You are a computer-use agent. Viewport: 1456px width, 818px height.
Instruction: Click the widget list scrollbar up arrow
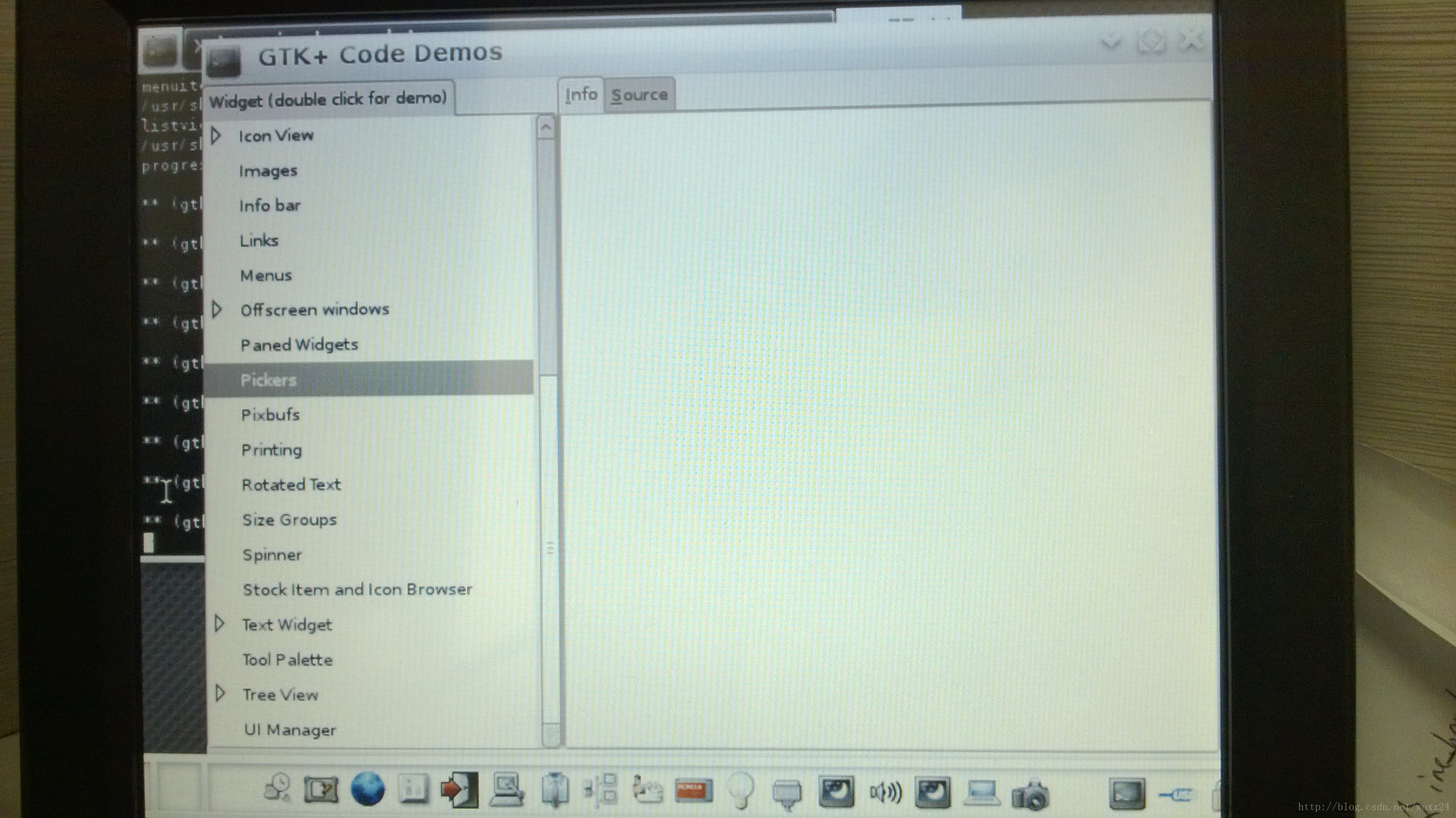pyautogui.click(x=546, y=128)
